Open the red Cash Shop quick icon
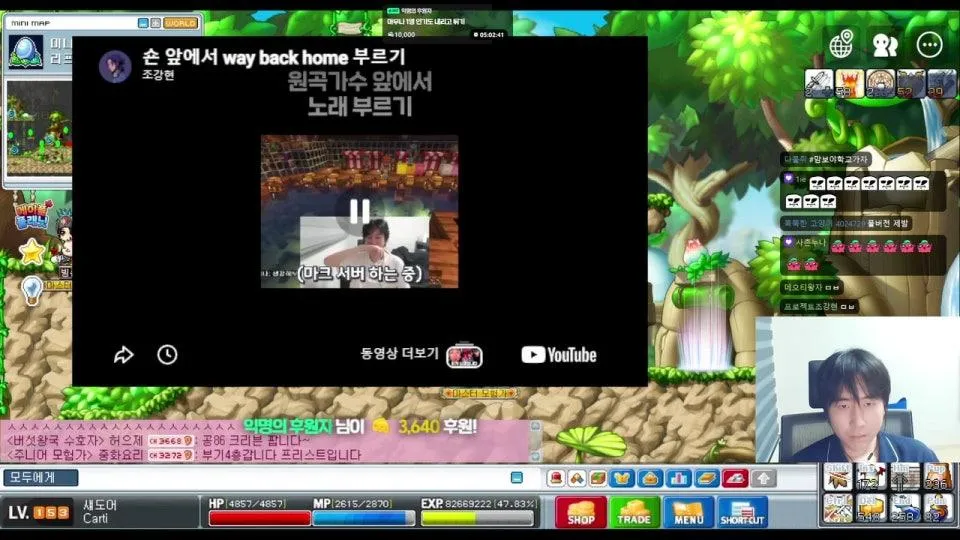The image size is (960, 540). pos(556,478)
